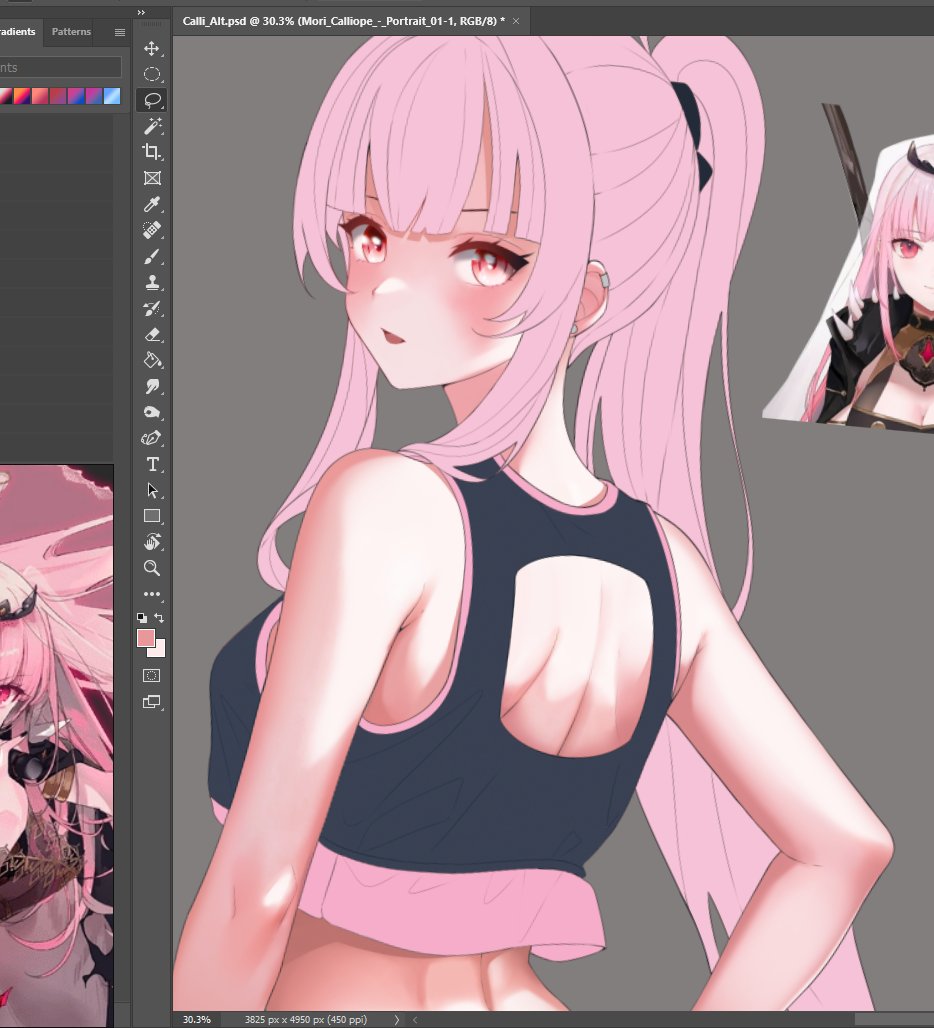Image resolution: width=934 pixels, height=1028 pixels.
Task: Reset to default foreground and background colors
Action: [x=142, y=618]
